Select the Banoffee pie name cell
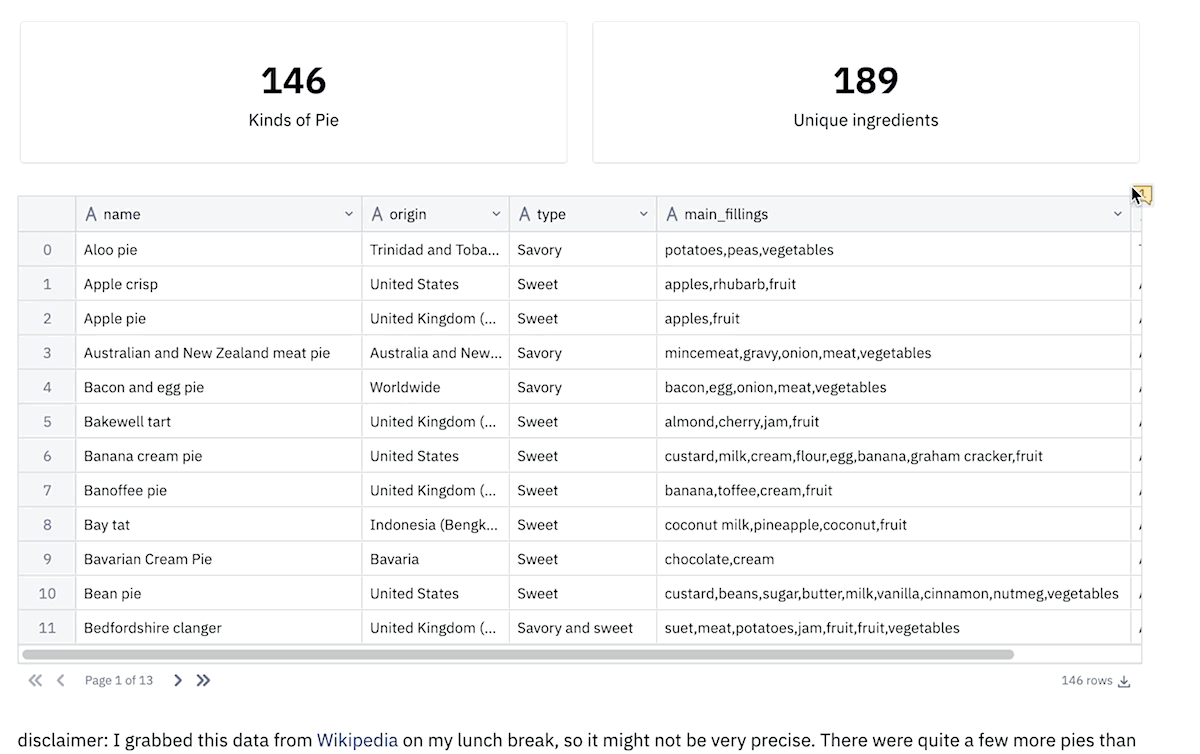This screenshot has height=754, width=1200. 219,490
